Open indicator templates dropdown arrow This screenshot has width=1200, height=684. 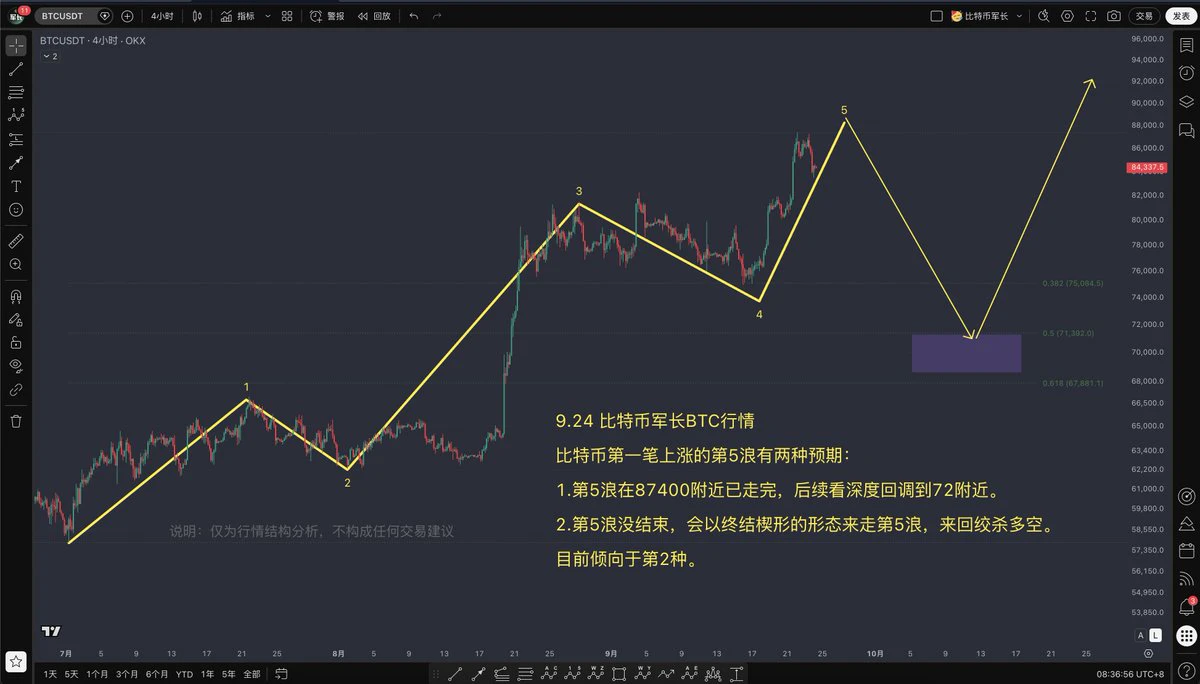click(267, 16)
